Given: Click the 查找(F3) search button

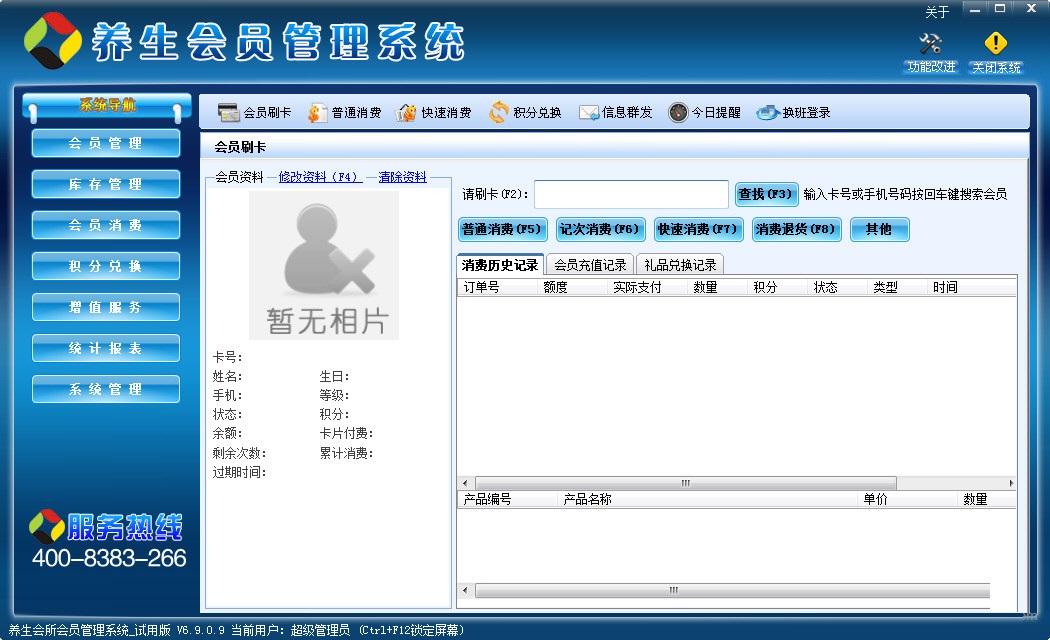Looking at the screenshot, I should pyautogui.click(x=766, y=194).
